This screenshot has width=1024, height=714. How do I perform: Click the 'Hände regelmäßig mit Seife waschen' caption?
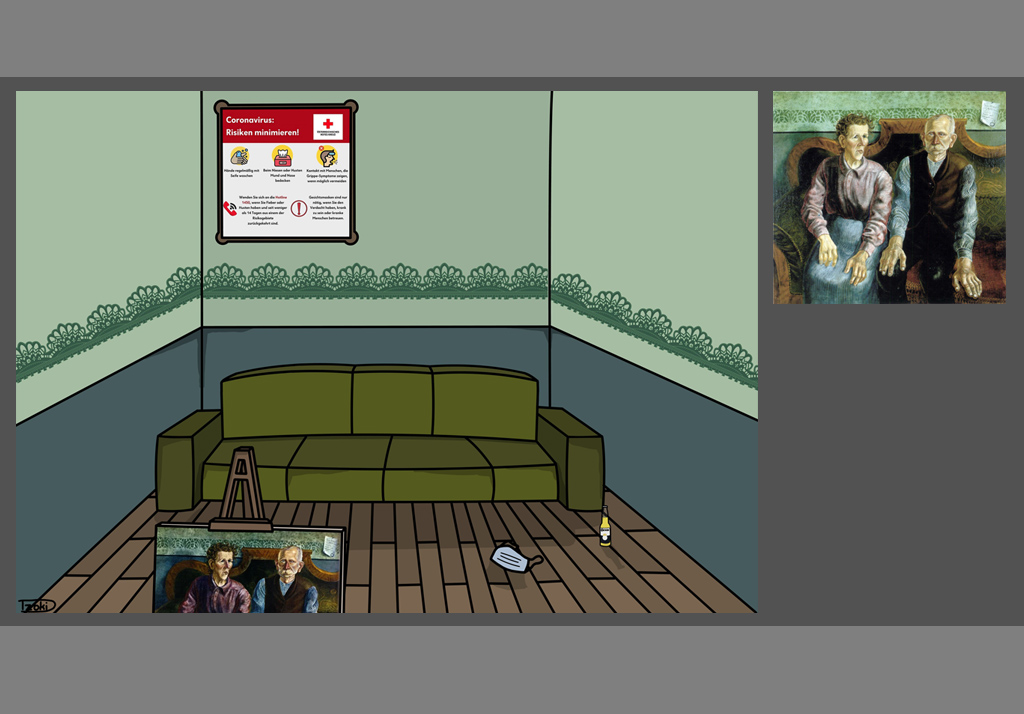pos(241,173)
